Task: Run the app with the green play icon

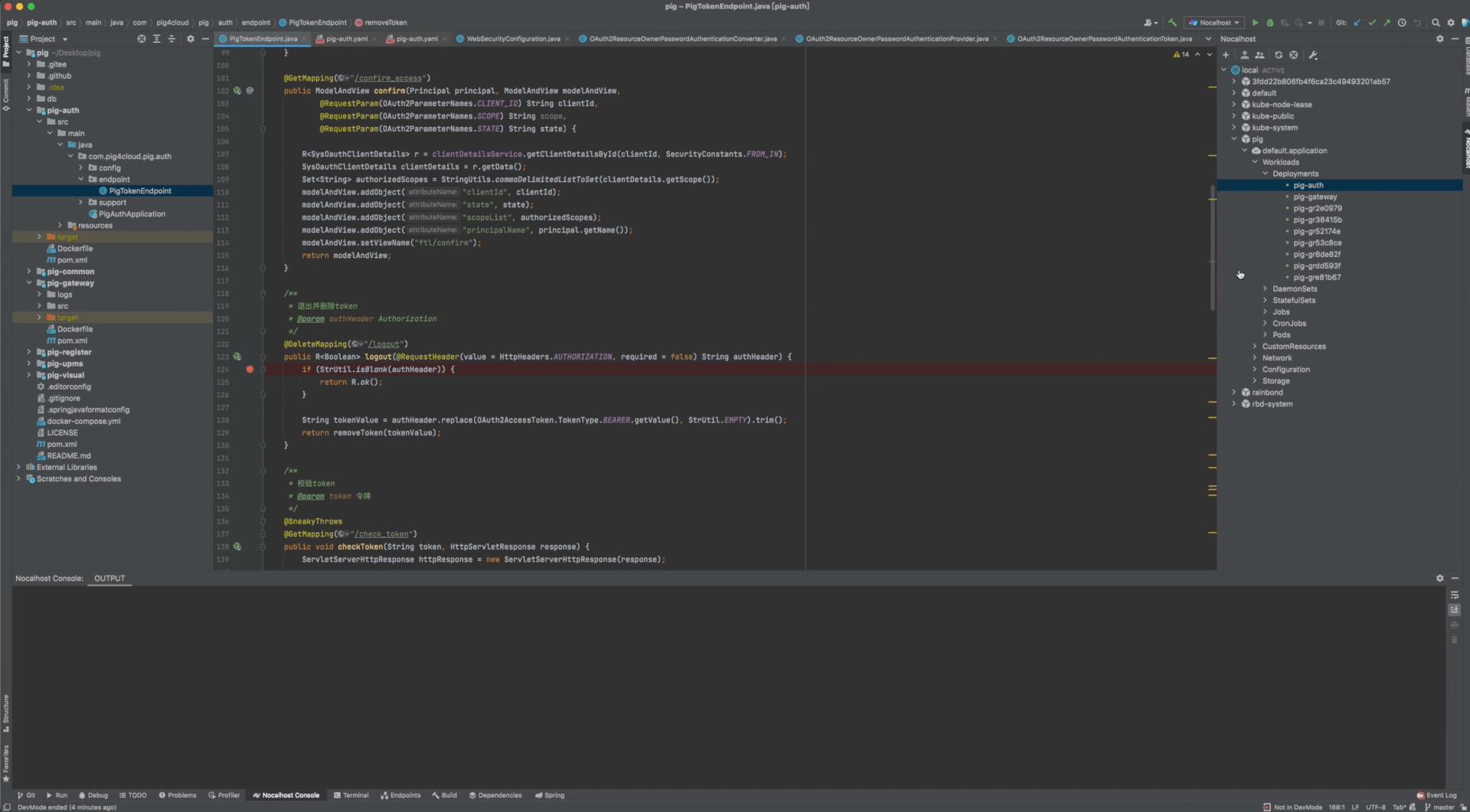Action: 1256,23
